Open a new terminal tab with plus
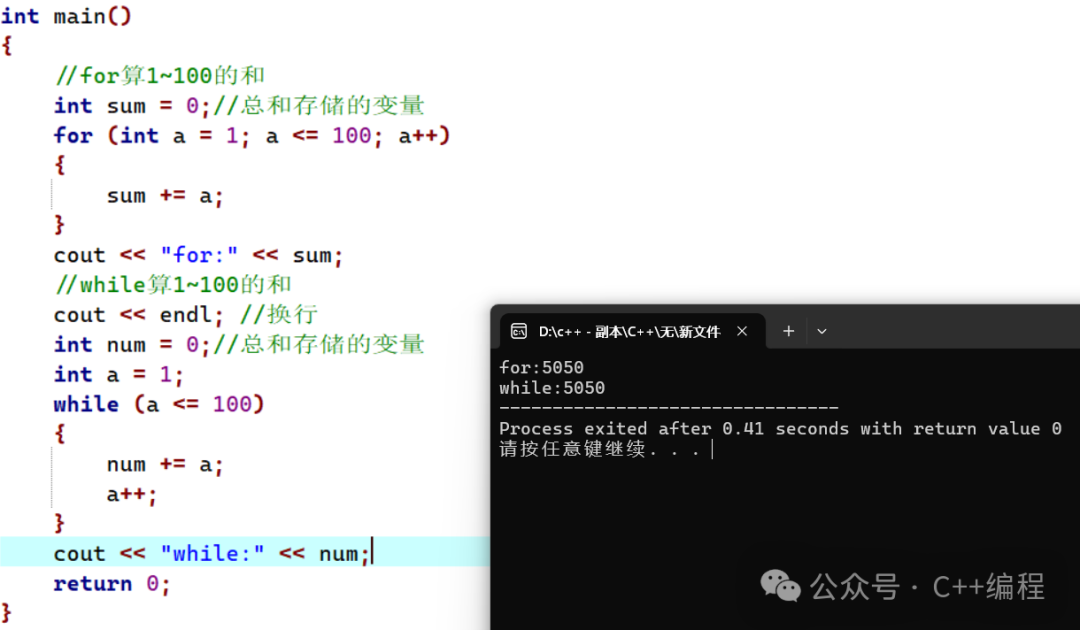 [788, 331]
